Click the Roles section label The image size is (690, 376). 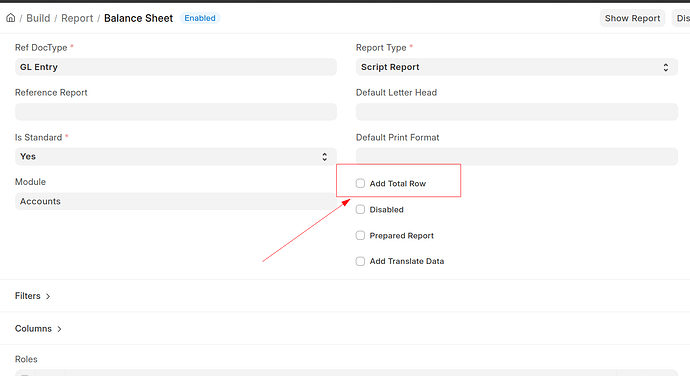pos(26,359)
